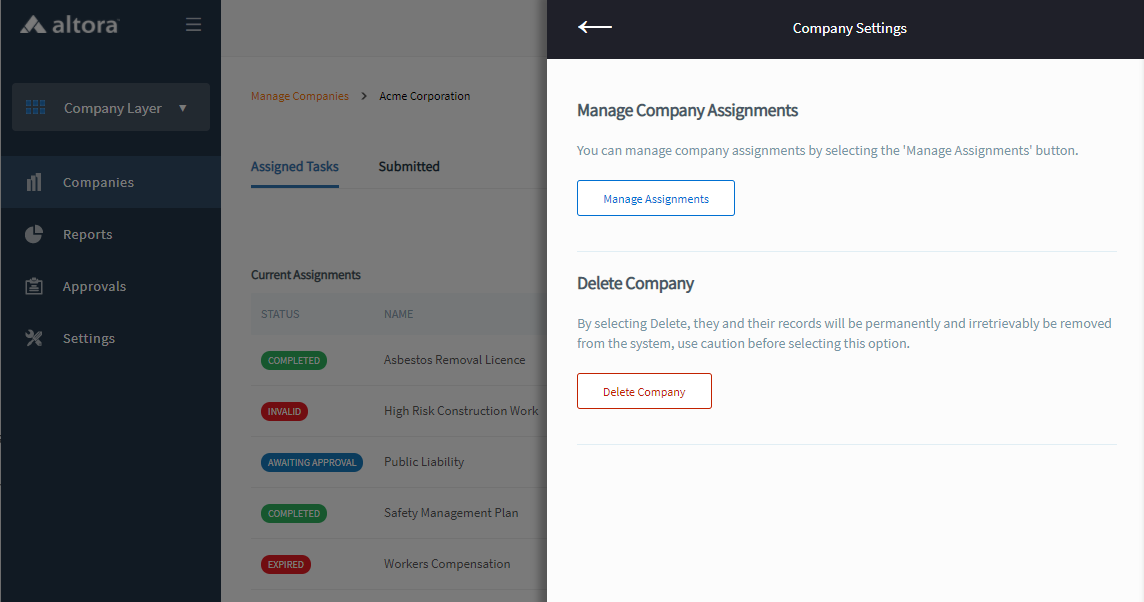Click the Altora logo
Screen dimensions: 1144x602
(69, 25)
